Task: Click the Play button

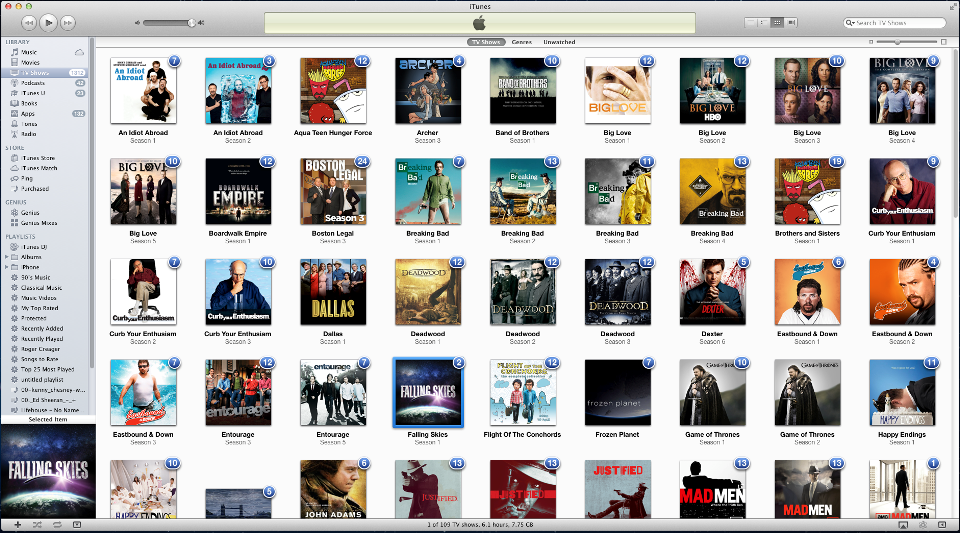Action: (x=48, y=23)
